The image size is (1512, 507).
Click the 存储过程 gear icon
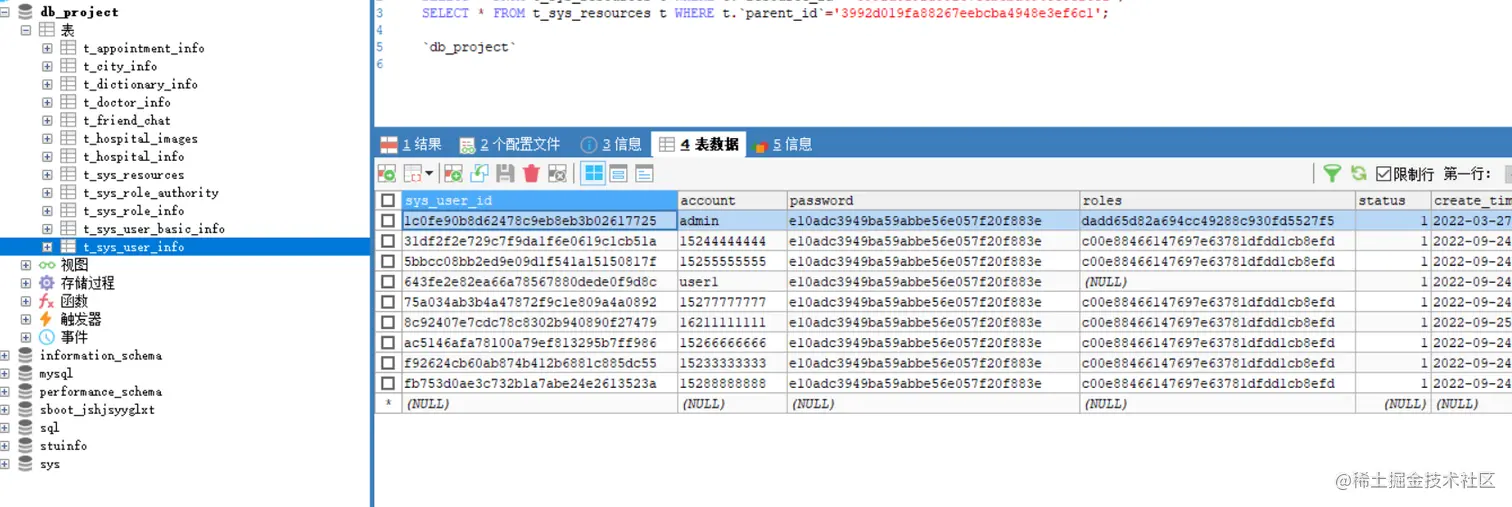46,283
